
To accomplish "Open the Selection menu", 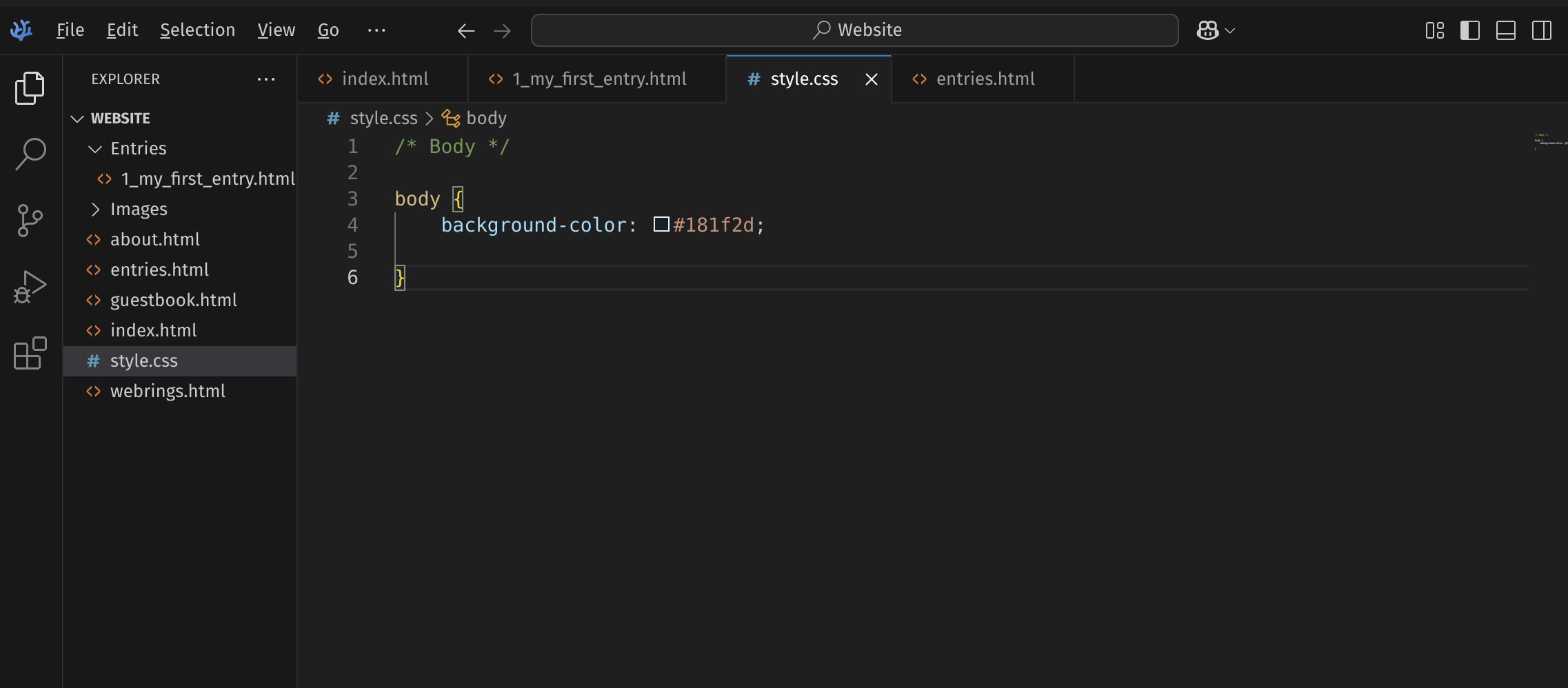I will (x=197, y=30).
